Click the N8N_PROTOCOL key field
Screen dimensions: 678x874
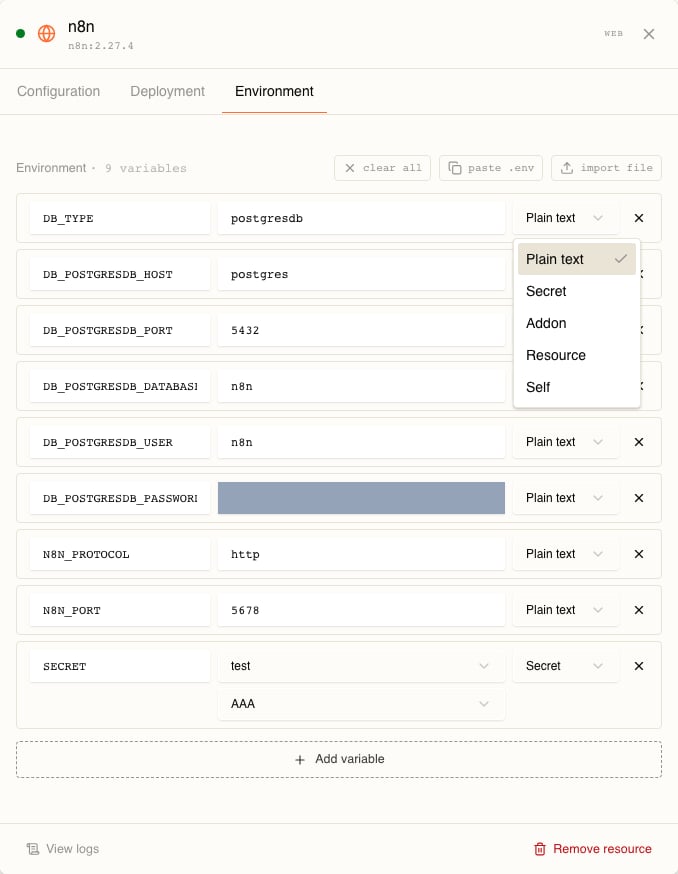tap(120, 554)
